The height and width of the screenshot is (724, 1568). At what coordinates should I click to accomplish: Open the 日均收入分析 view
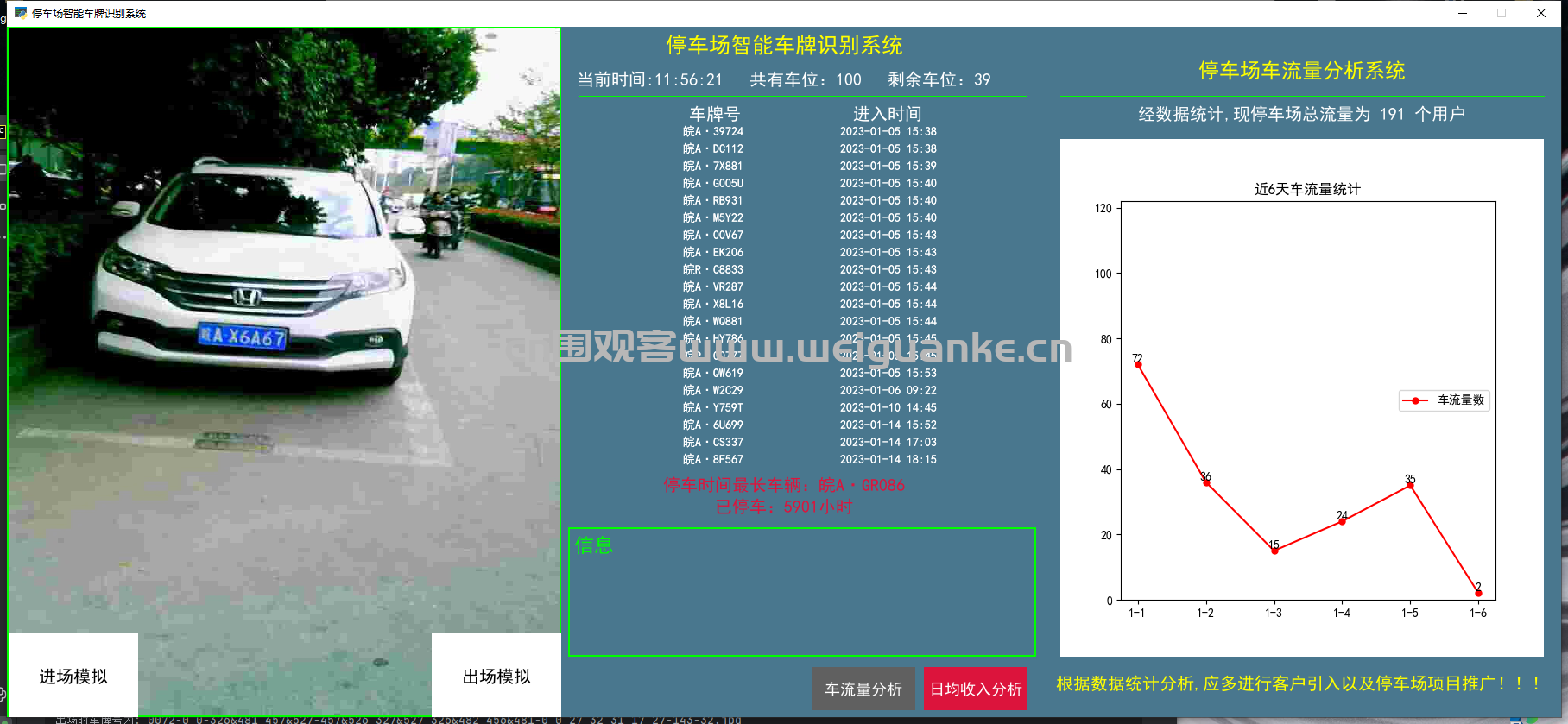pos(976,689)
